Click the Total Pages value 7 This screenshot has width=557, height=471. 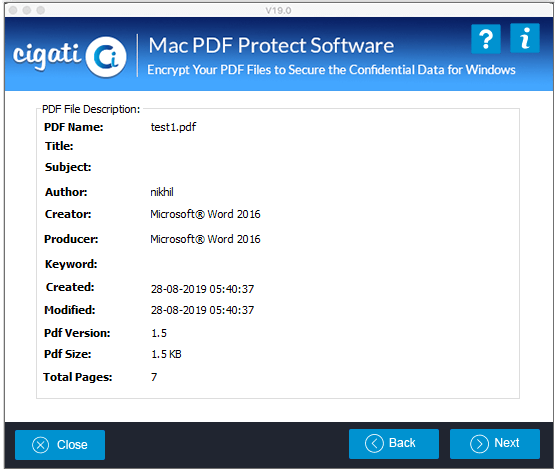point(154,377)
